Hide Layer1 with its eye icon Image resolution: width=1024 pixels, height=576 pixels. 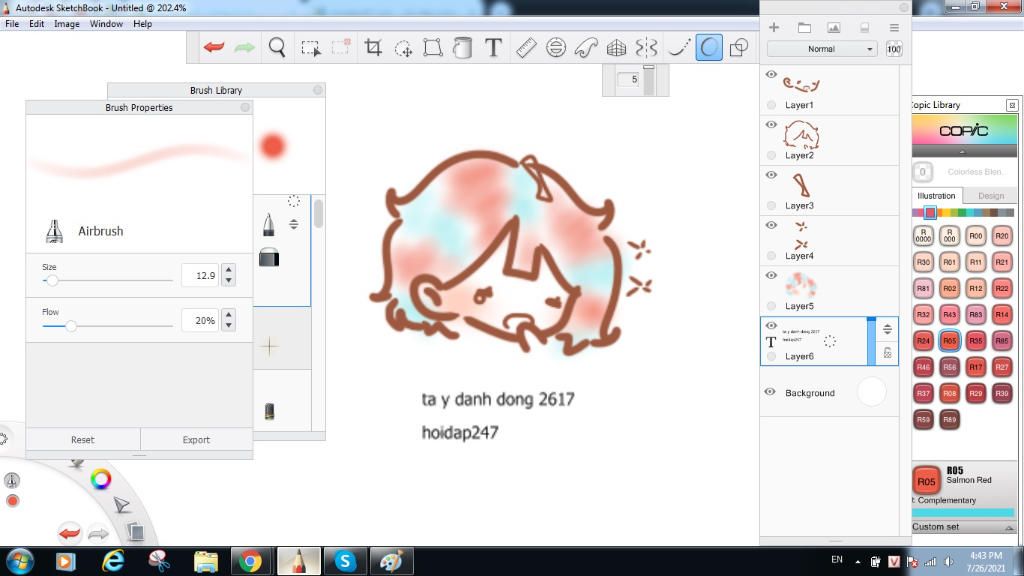pyautogui.click(x=771, y=74)
